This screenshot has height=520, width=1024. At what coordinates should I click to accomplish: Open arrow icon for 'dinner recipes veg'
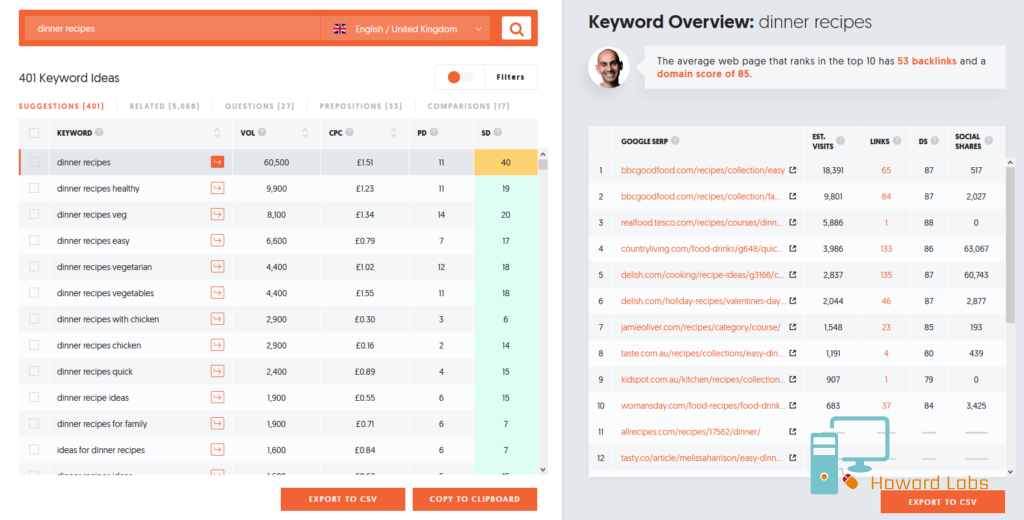217,214
